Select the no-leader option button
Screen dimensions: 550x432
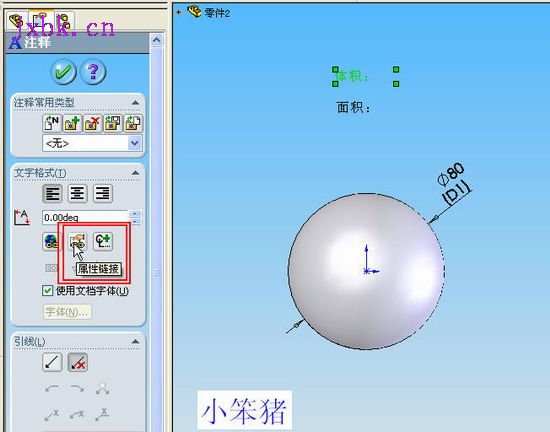[x=78, y=363]
